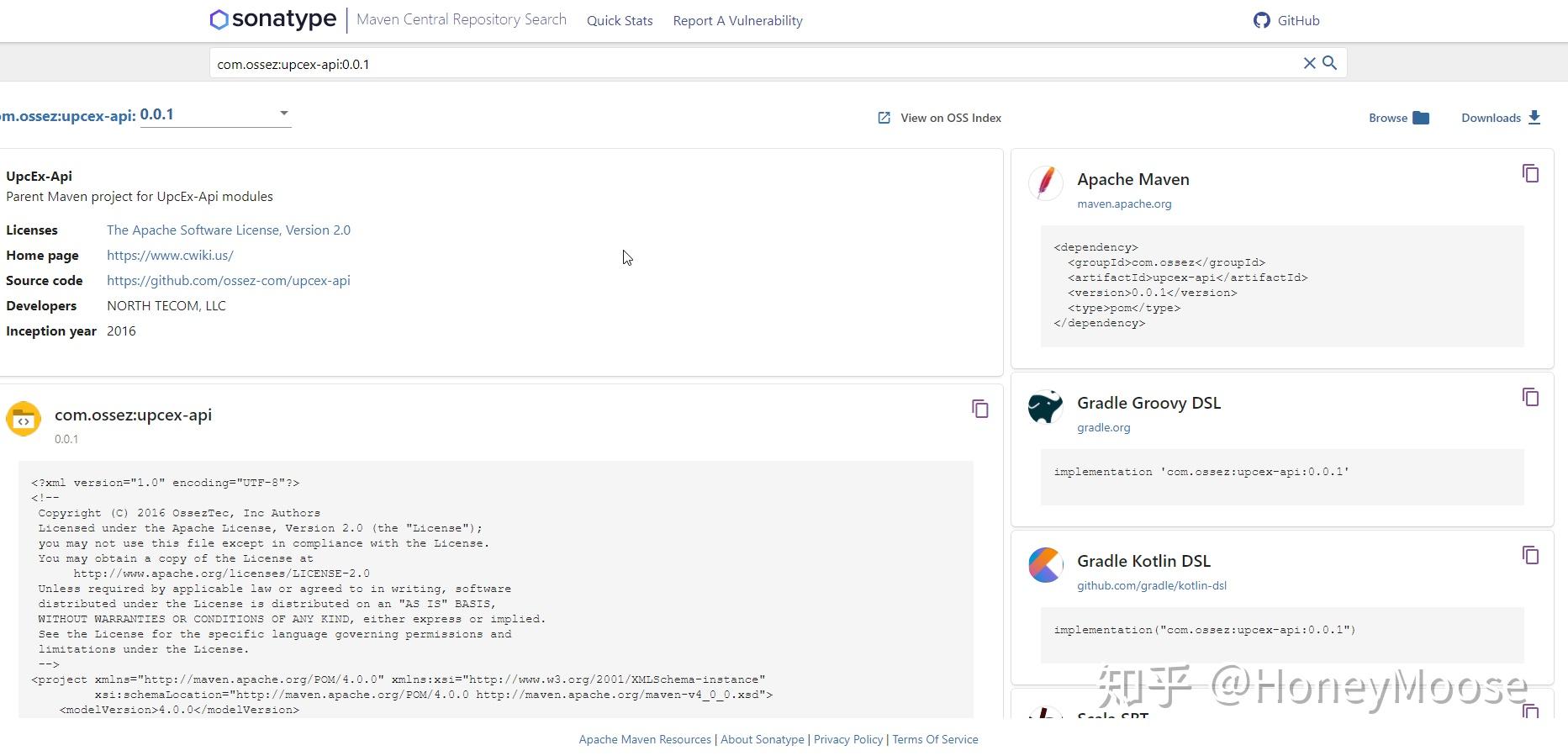
Task: Open the GitHub source code link
Action: pos(229,281)
